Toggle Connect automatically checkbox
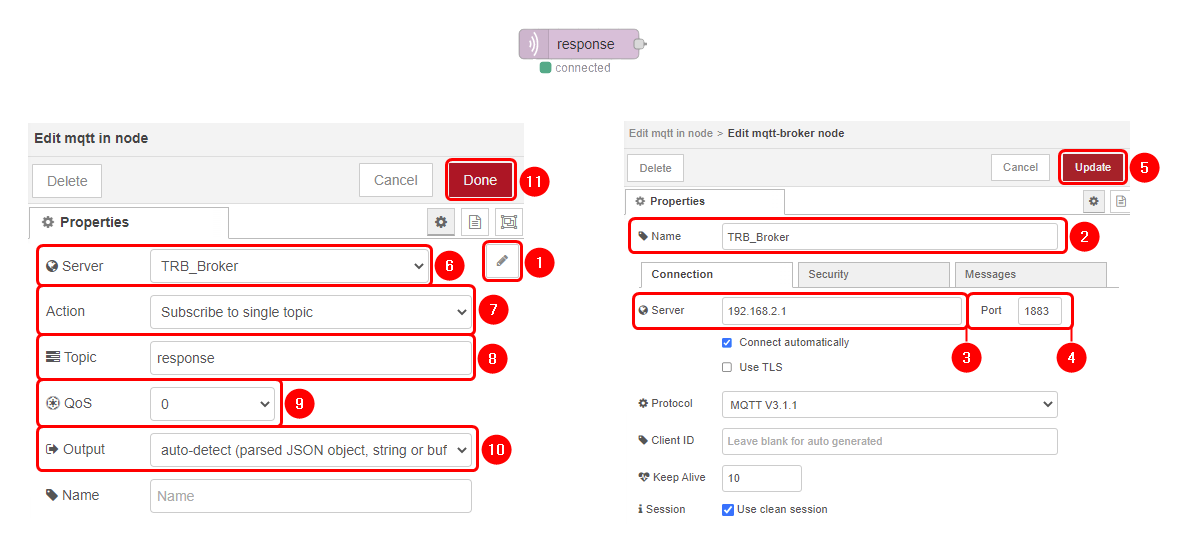This screenshot has width=1192, height=542. (x=727, y=342)
